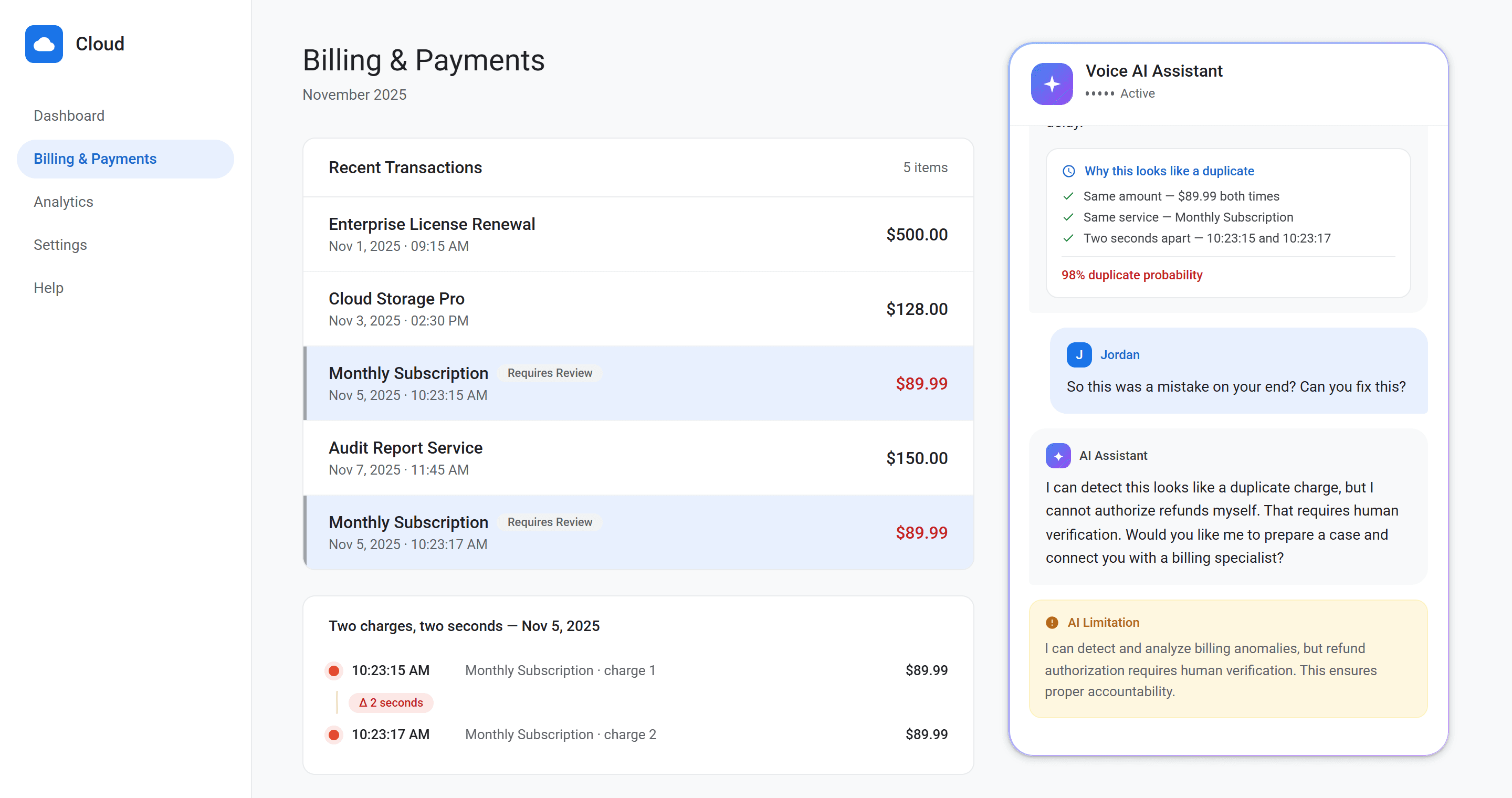This screenshot has height=798, width=1512.
Task: Click the Nov 3, 2025 · 02:30 PM timestamp
Action: 398,321
